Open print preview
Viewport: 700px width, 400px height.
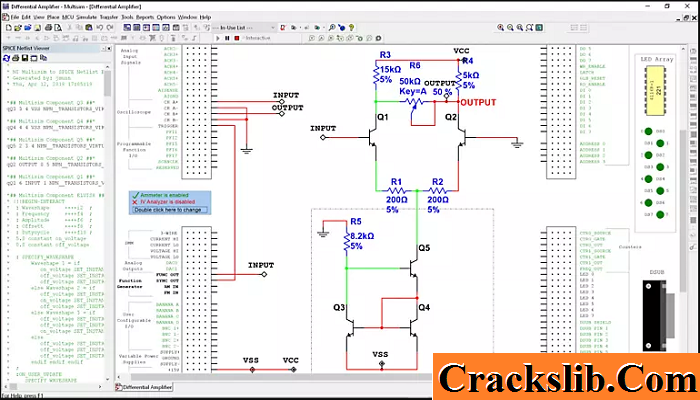[58, 28]
